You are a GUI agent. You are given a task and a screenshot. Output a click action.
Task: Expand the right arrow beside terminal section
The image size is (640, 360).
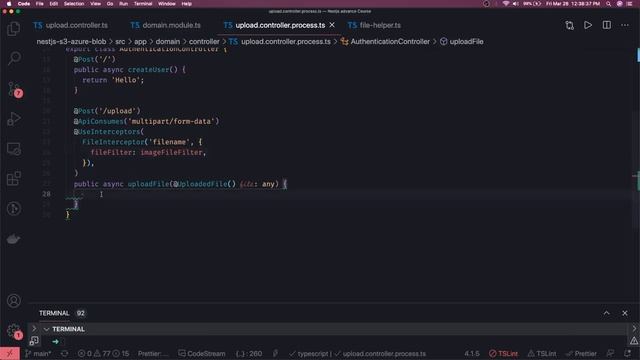pyautogui.click(x=34, y=329)
